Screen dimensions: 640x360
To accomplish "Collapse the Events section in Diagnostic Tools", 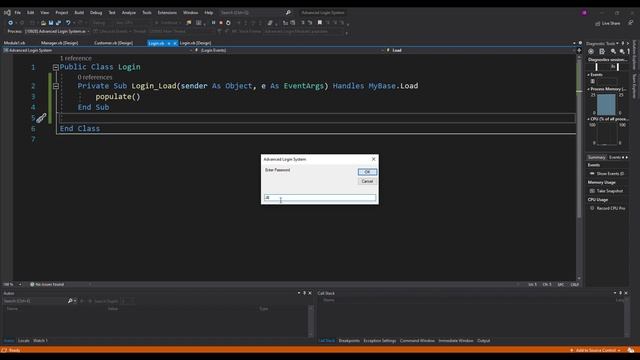I will [x=589, y=75].
